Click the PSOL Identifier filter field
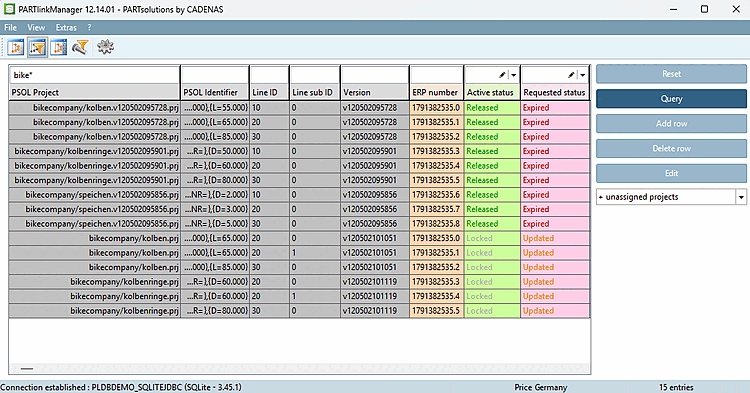This screenshot has height=393, width=750. [x=215, y=75]
